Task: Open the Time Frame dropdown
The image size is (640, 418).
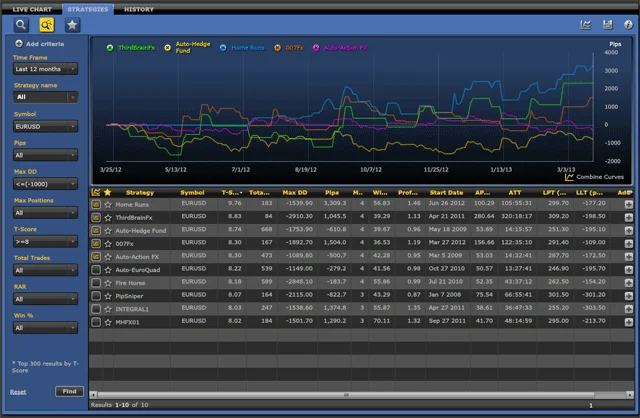Action: pyautogui.click(x=45, y=69)
